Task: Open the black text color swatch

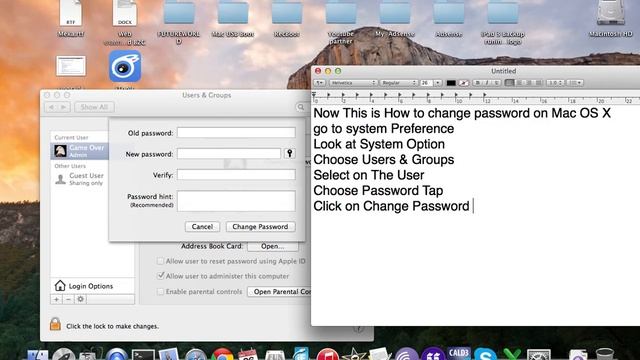Action: (451, 83)
